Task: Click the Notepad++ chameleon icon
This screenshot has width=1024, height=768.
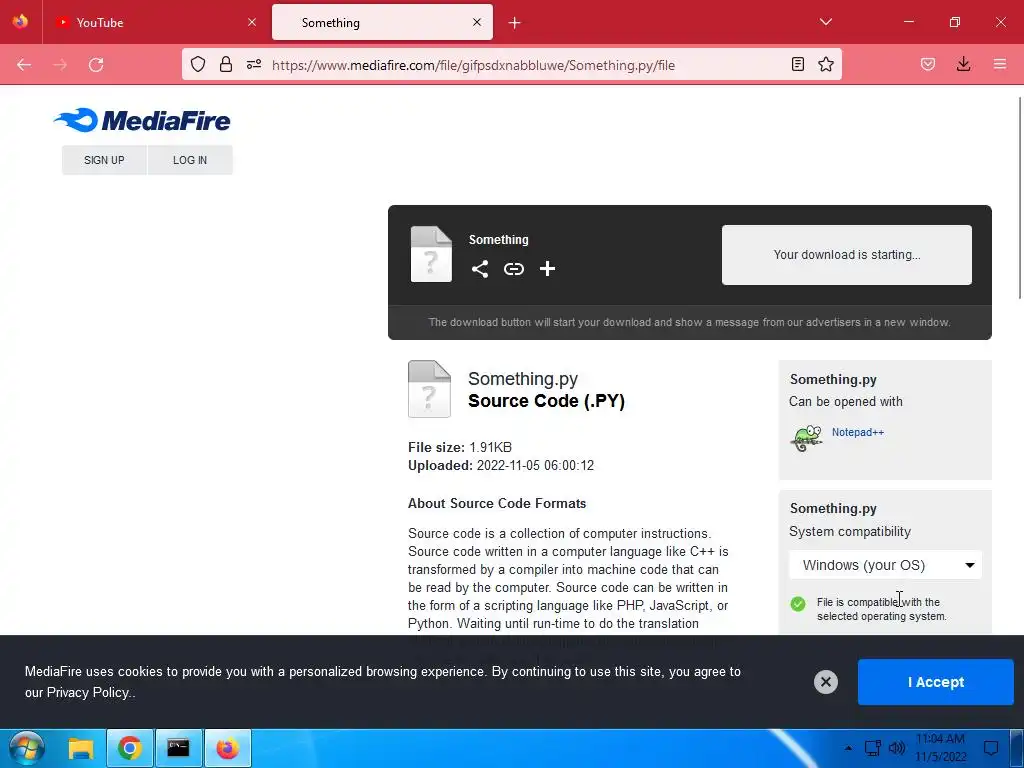Action: click(x=807, y=438)
